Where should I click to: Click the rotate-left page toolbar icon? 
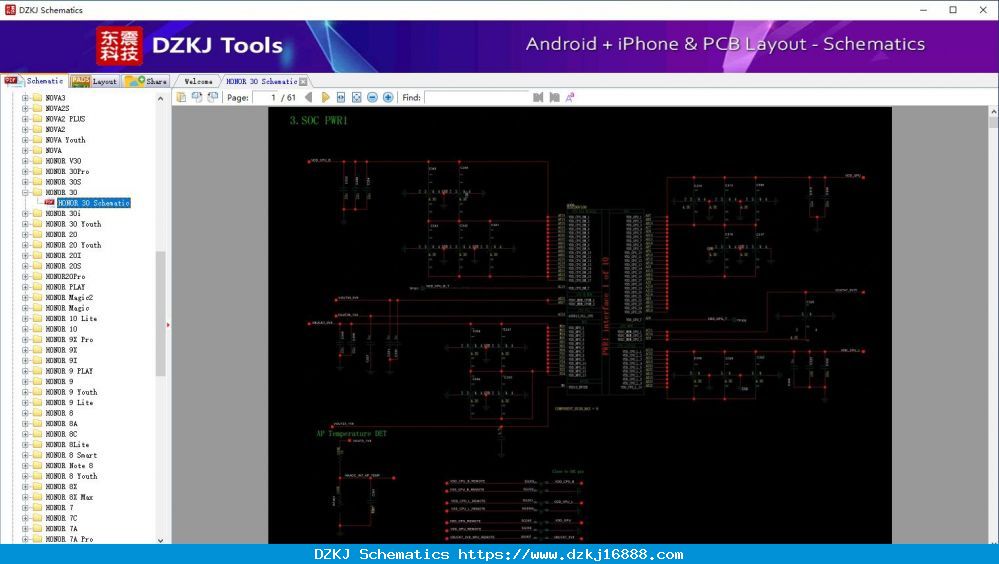tap(197, 97)
